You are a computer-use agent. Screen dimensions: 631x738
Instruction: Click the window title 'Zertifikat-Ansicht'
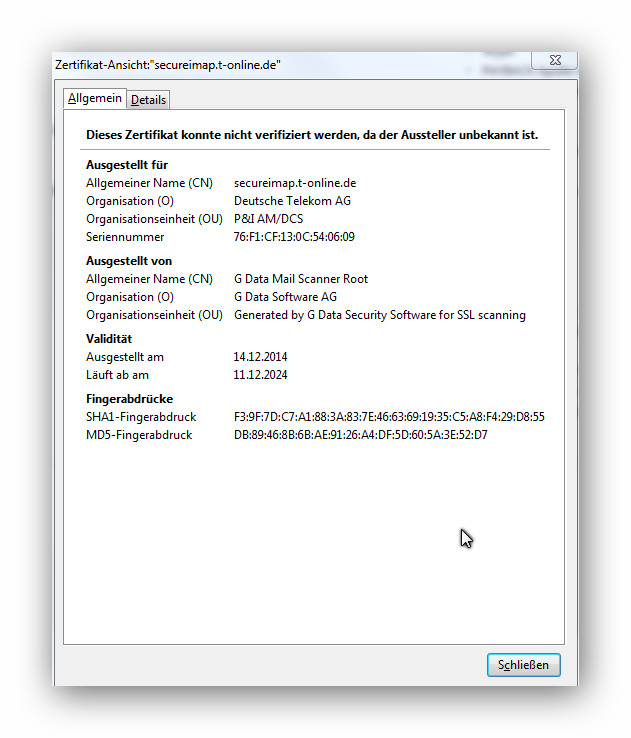(x=168, y=65)
